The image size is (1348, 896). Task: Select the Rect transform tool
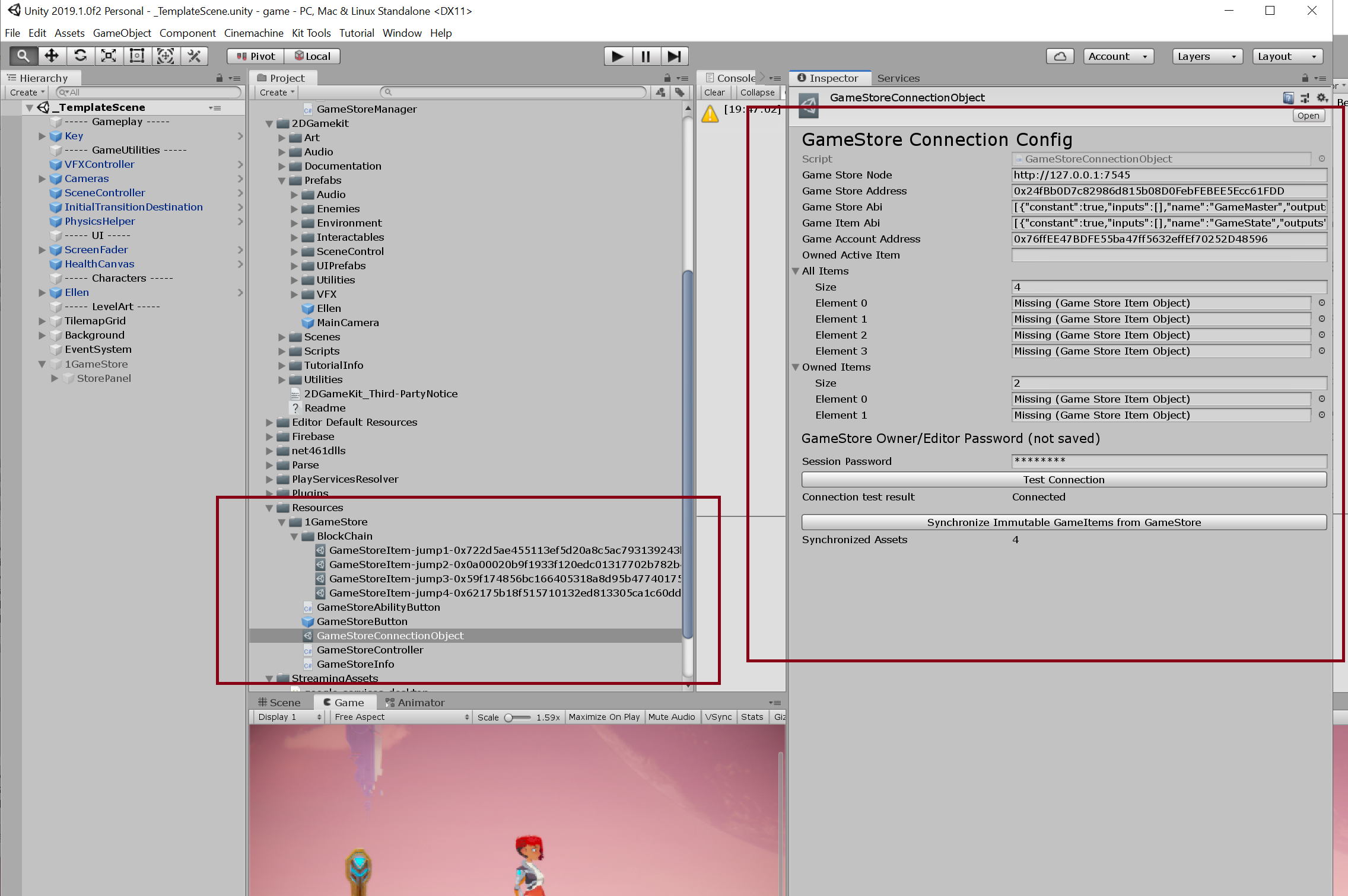[137, 56]
